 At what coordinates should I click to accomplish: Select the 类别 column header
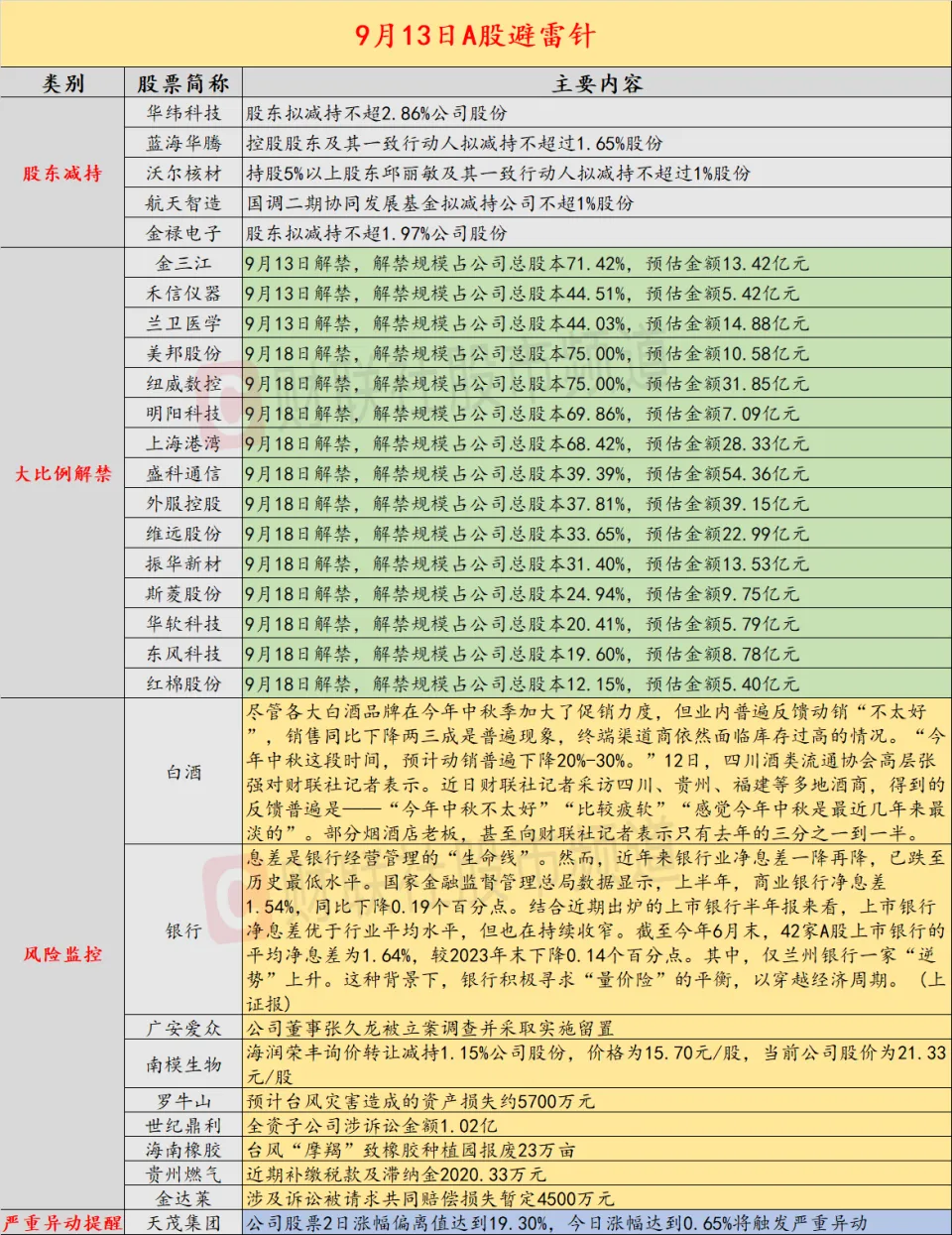coord(62,83)
